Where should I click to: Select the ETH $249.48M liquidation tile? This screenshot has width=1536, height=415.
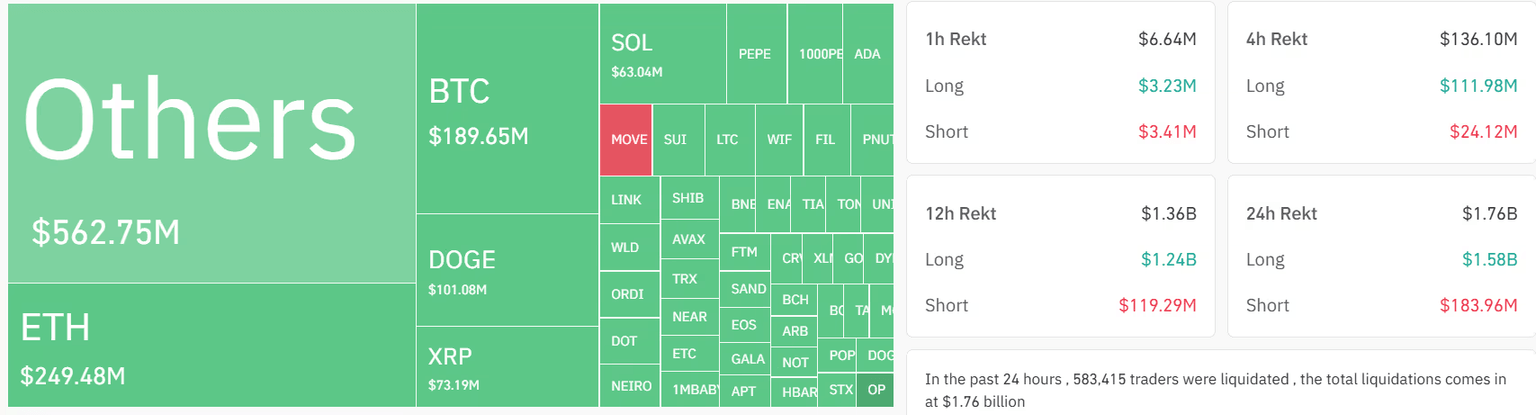[x=210, y=345]
